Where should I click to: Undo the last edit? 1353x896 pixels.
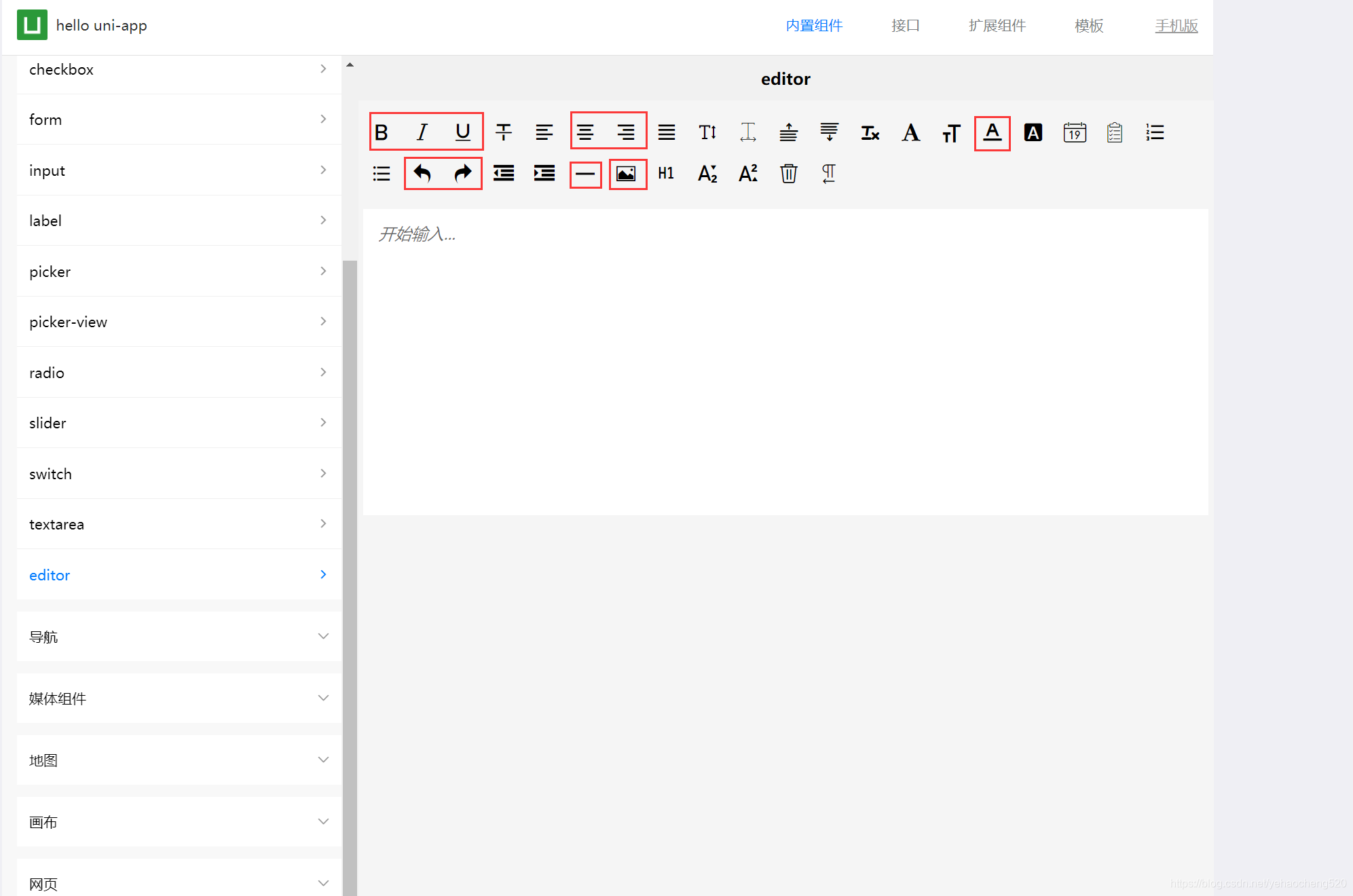tap(422, 174)
